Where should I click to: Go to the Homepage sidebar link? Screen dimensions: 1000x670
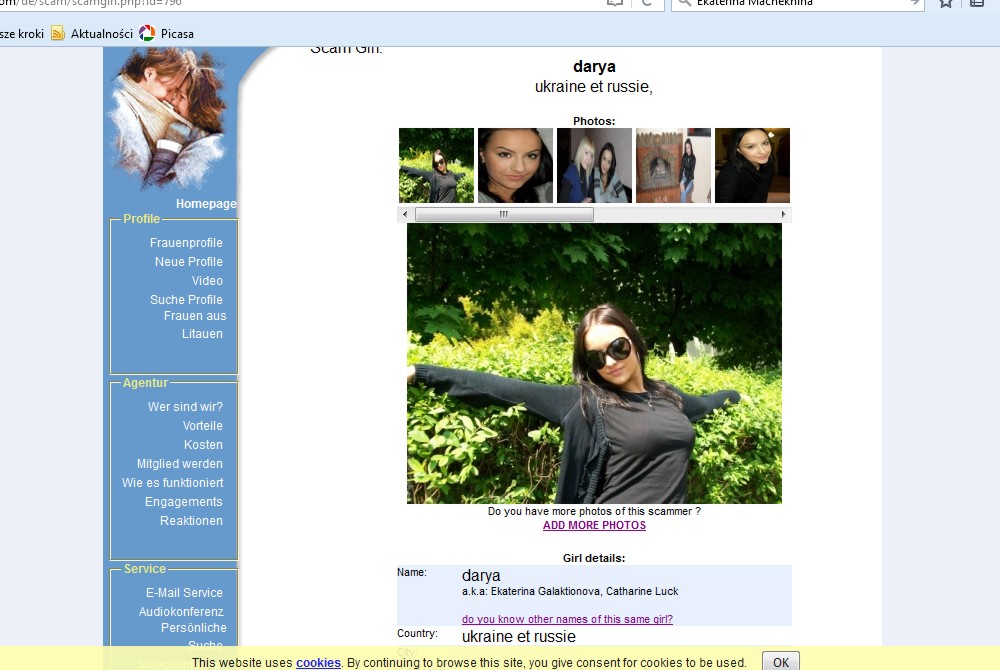click(x=206, y=204)
